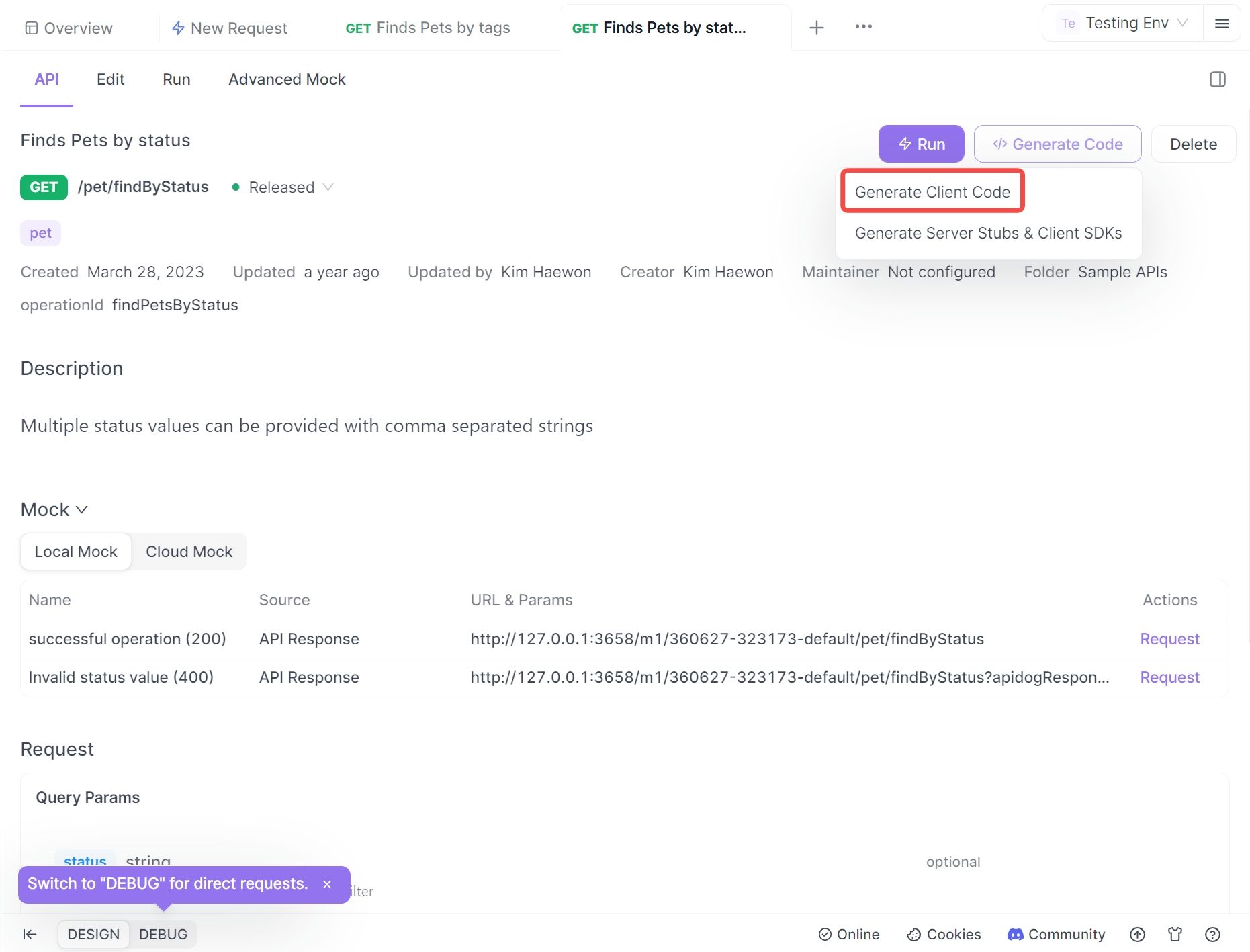Image resolution: width=1250 pixels, height=952 pixels.
Task: Click the /pet/findByStatus path text
Action: [143, 187]
